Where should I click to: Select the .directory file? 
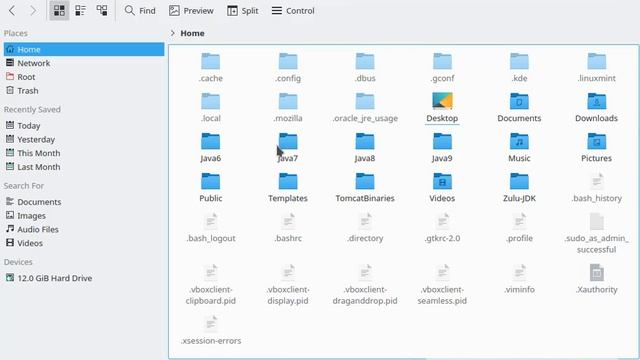(365, 227)
